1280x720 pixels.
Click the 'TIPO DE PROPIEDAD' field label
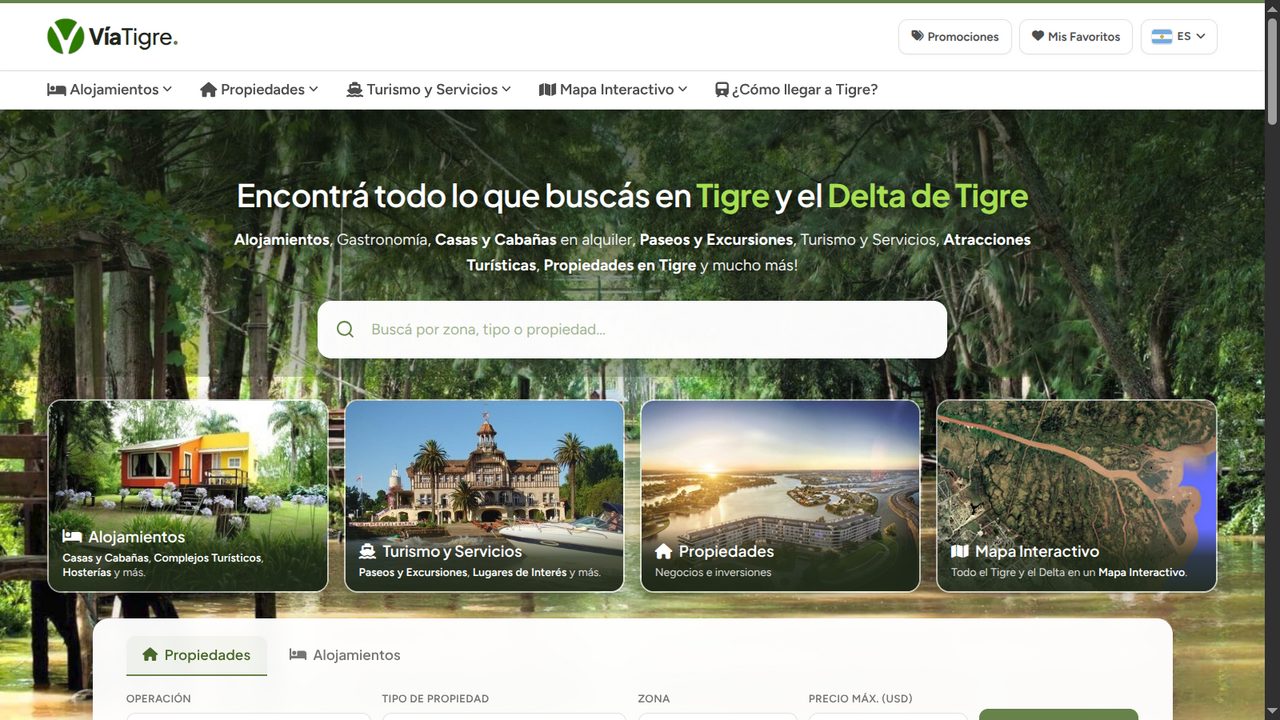435,699
